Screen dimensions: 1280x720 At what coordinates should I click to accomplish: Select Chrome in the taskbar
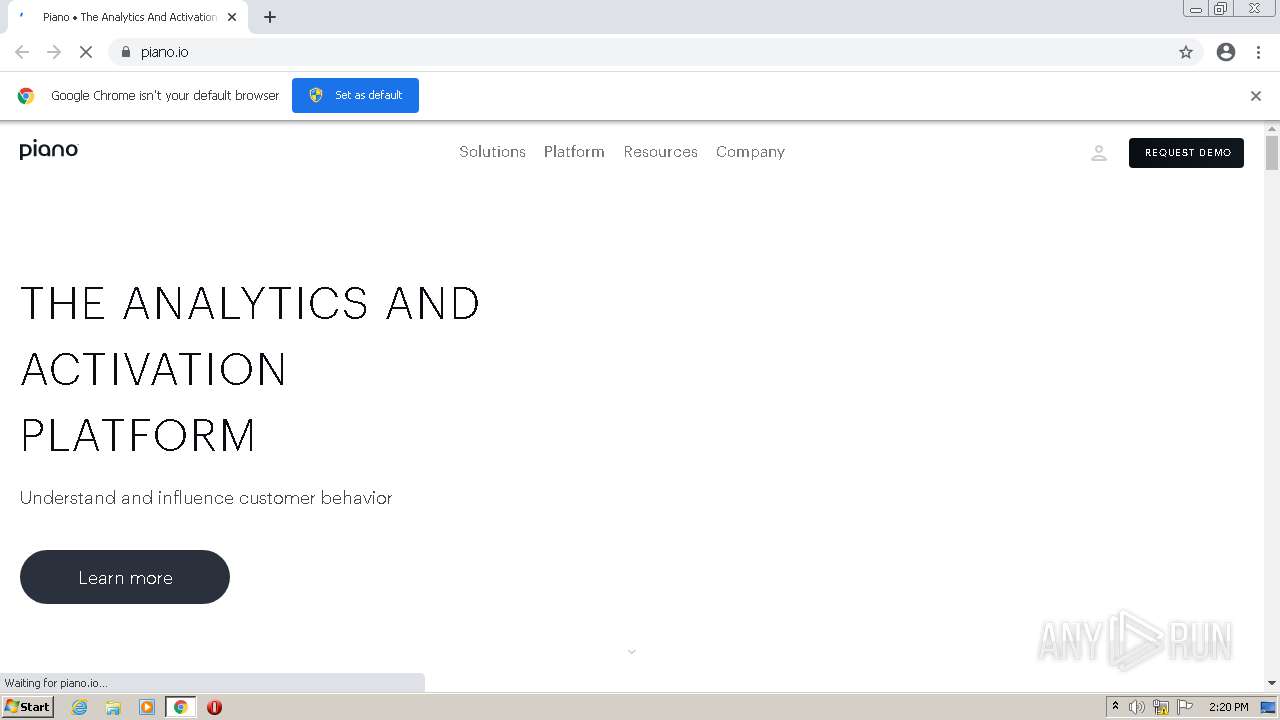point(180,707)
